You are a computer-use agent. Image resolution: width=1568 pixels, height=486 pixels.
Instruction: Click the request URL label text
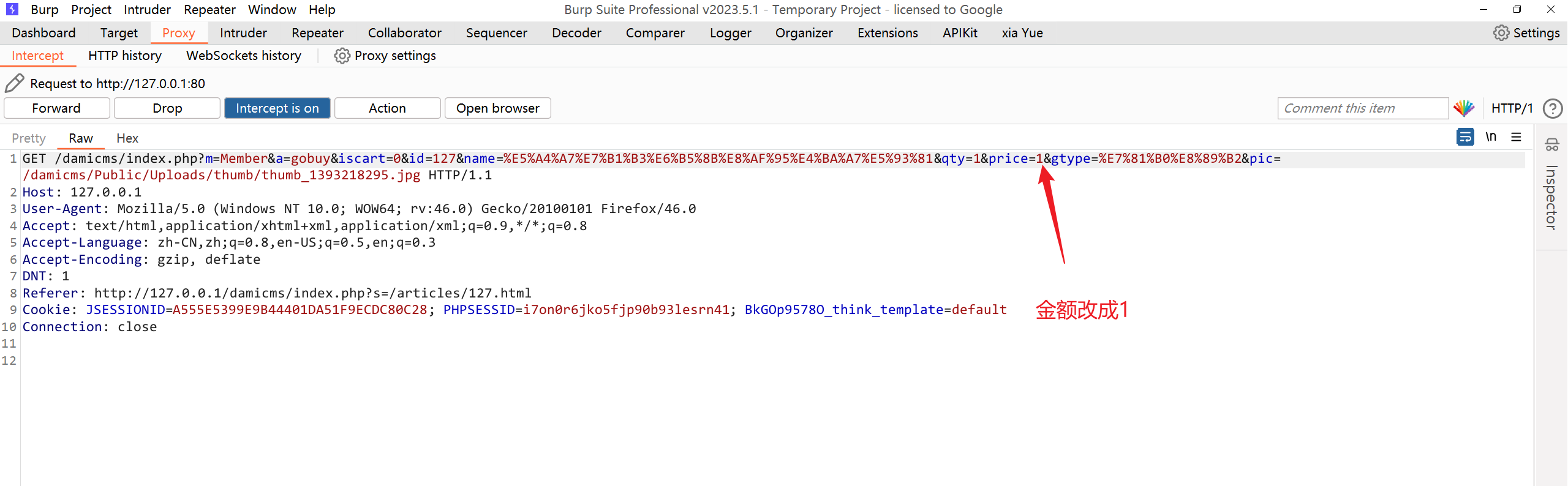pos(118,83)
